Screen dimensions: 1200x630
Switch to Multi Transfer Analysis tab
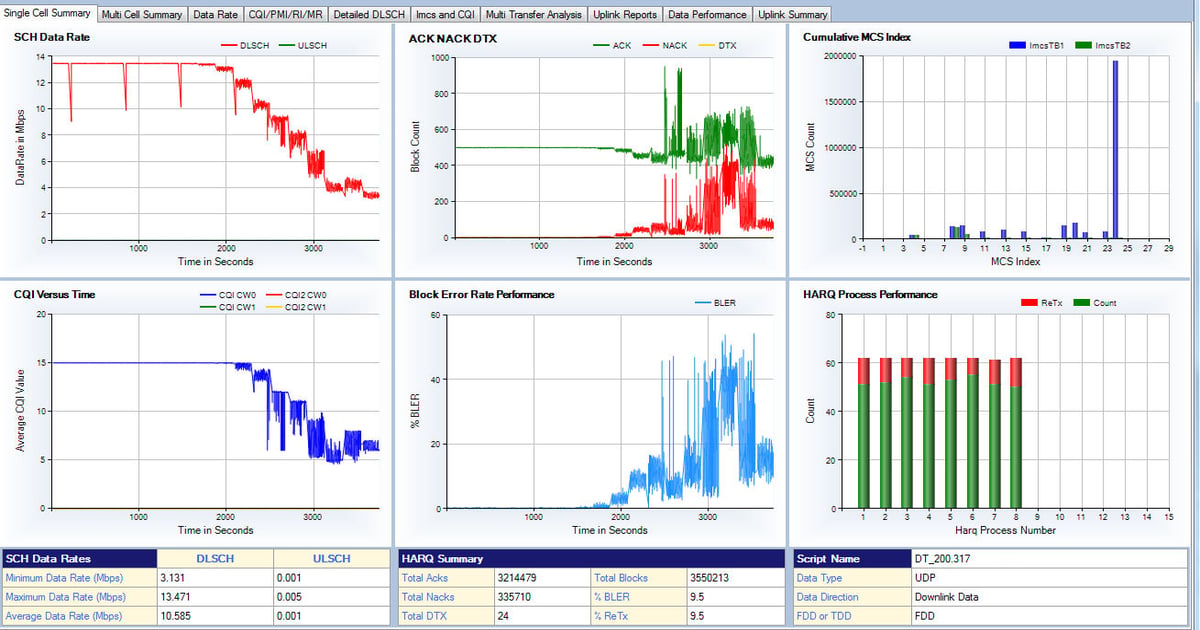tap(533, 14)
